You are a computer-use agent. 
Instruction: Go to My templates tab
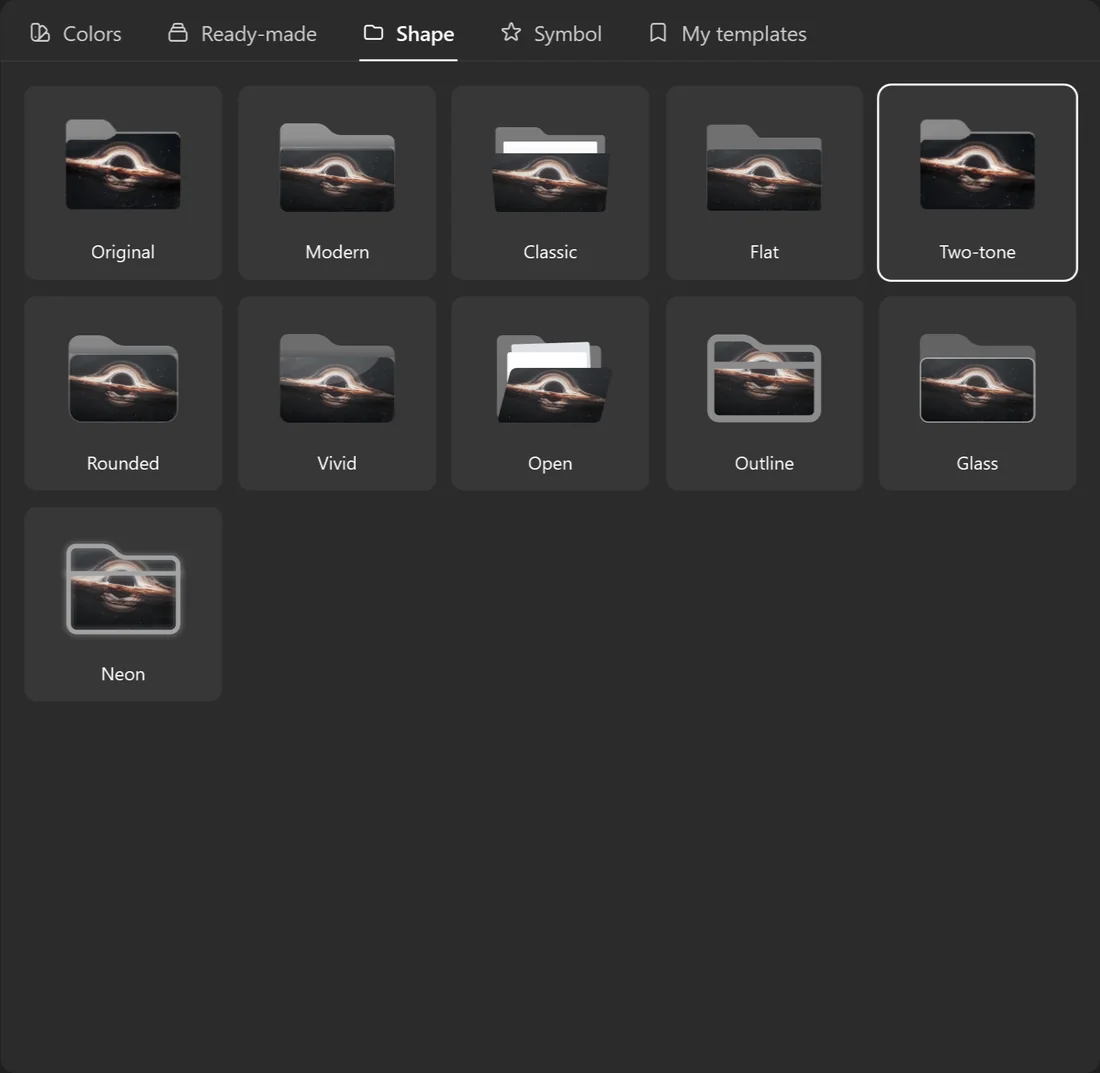point(727,34)
